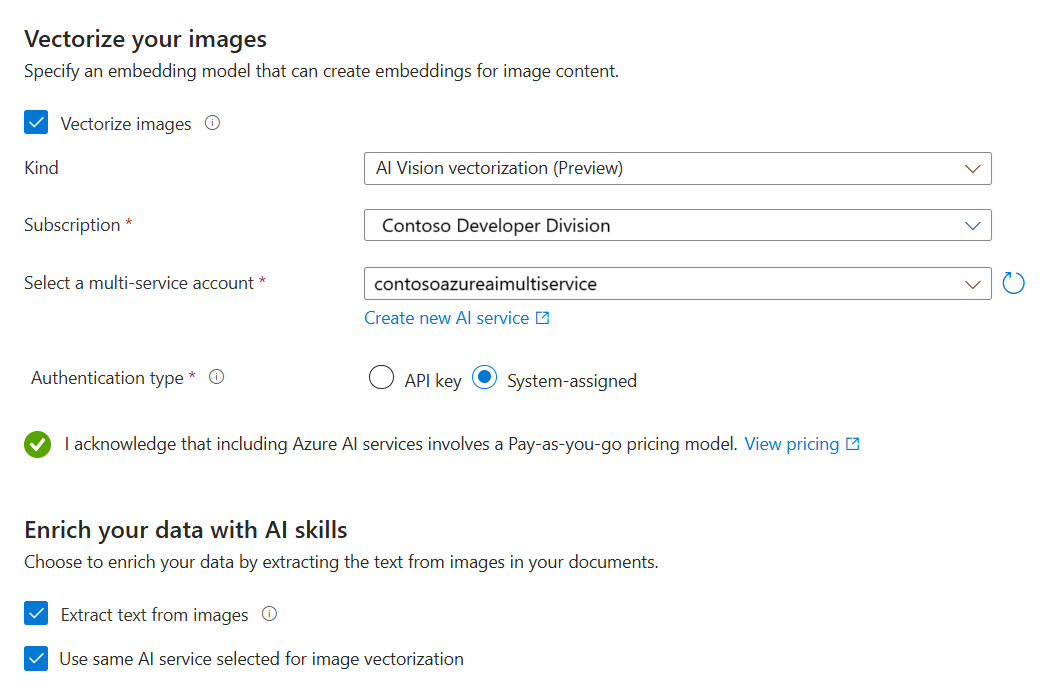The height and width of the screenshot is (691, 1044).
Task: Select the API key radio button
Action: 381,379
